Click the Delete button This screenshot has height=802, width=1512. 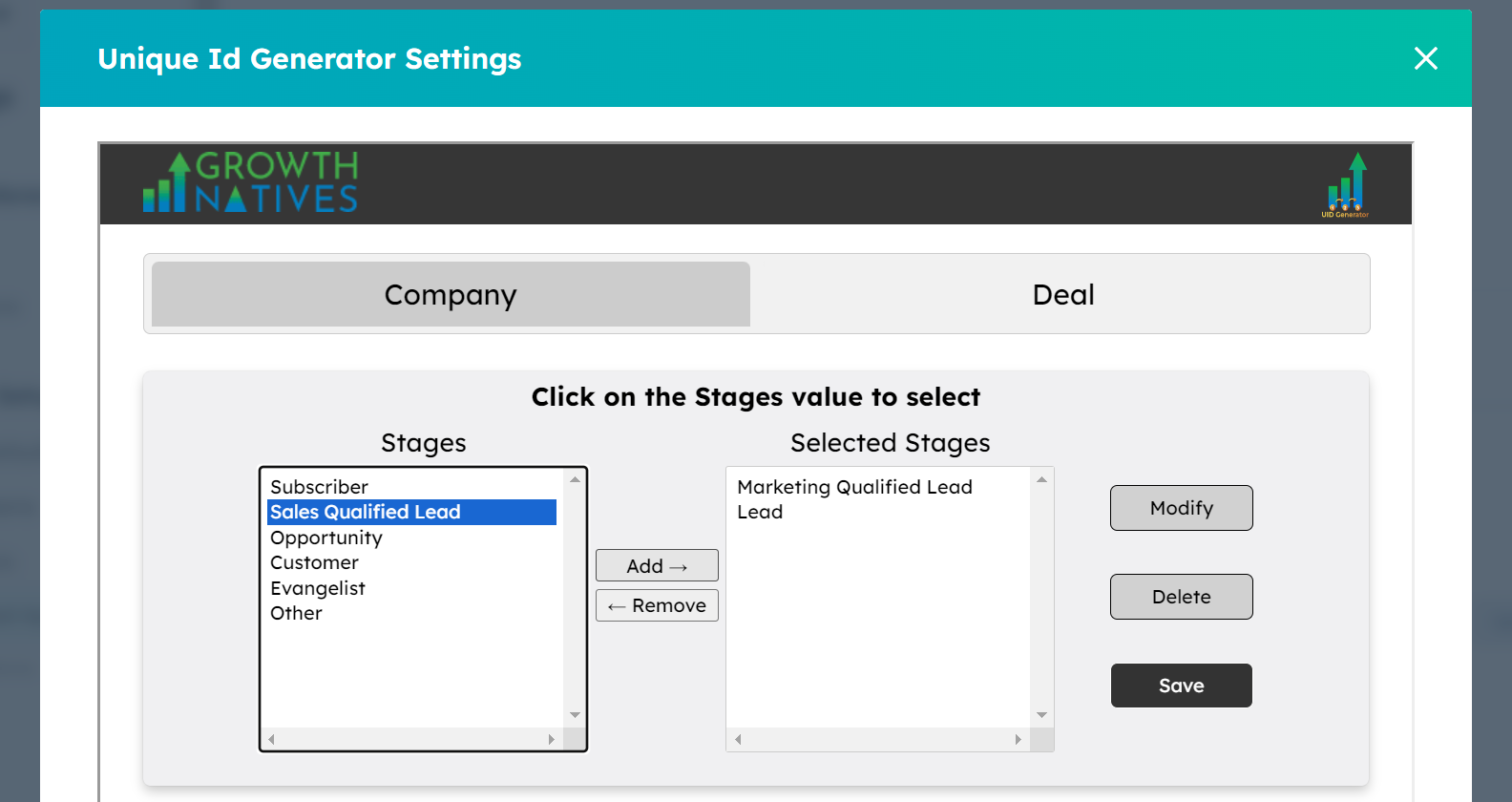[1181, 597]
